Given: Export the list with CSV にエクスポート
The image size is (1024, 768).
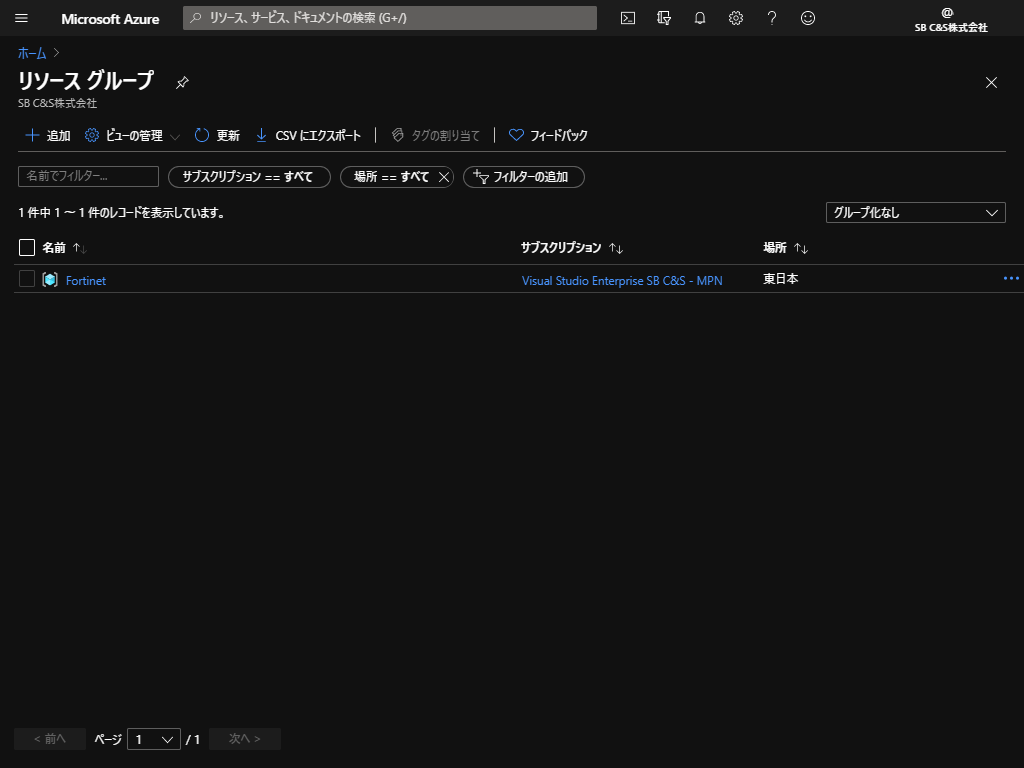Looking at the screenshot, I should (x=308, y=135).
